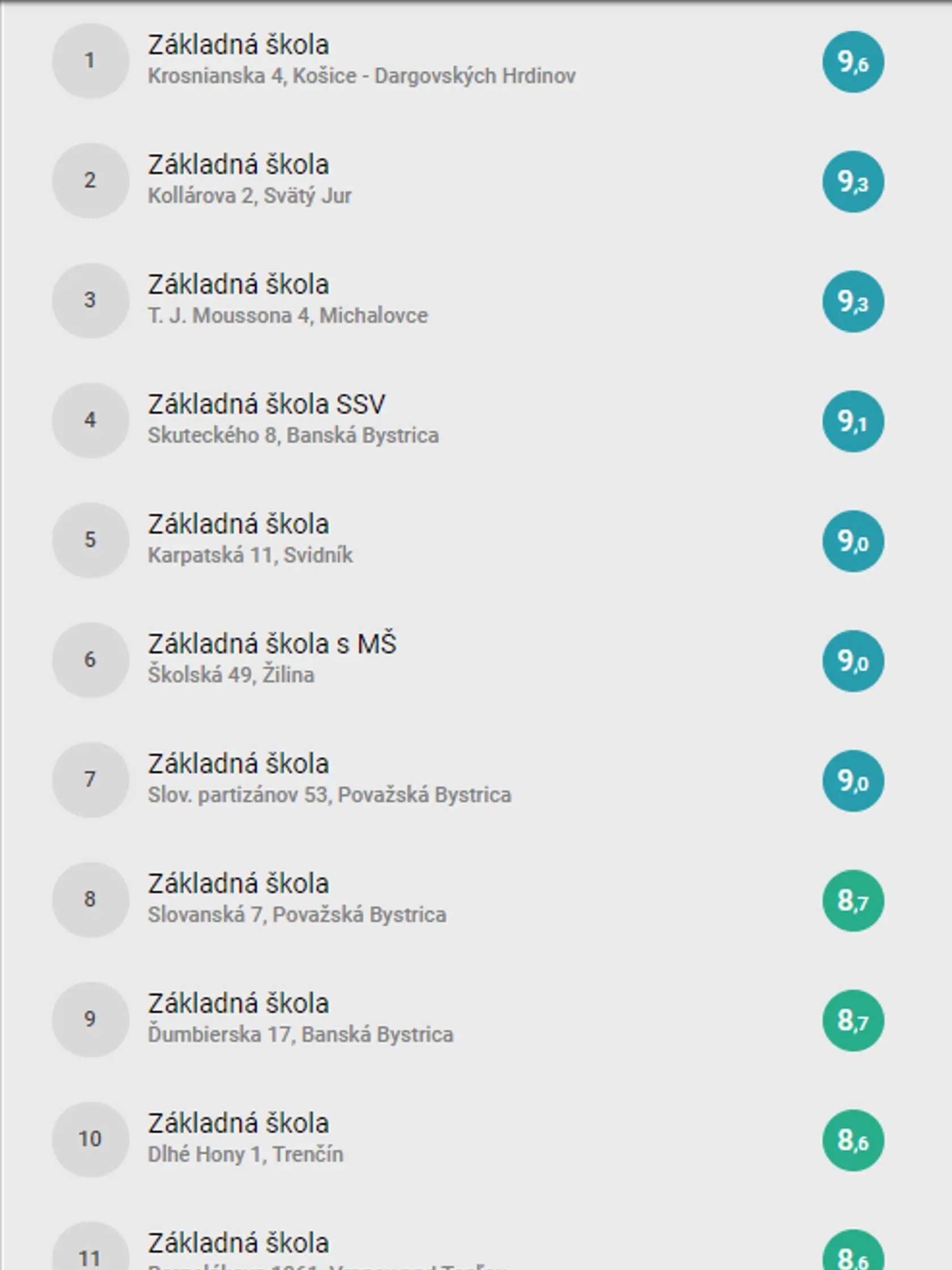
Task: Click the rank 11 badge at bottom
Action: tap(91, 1252)
